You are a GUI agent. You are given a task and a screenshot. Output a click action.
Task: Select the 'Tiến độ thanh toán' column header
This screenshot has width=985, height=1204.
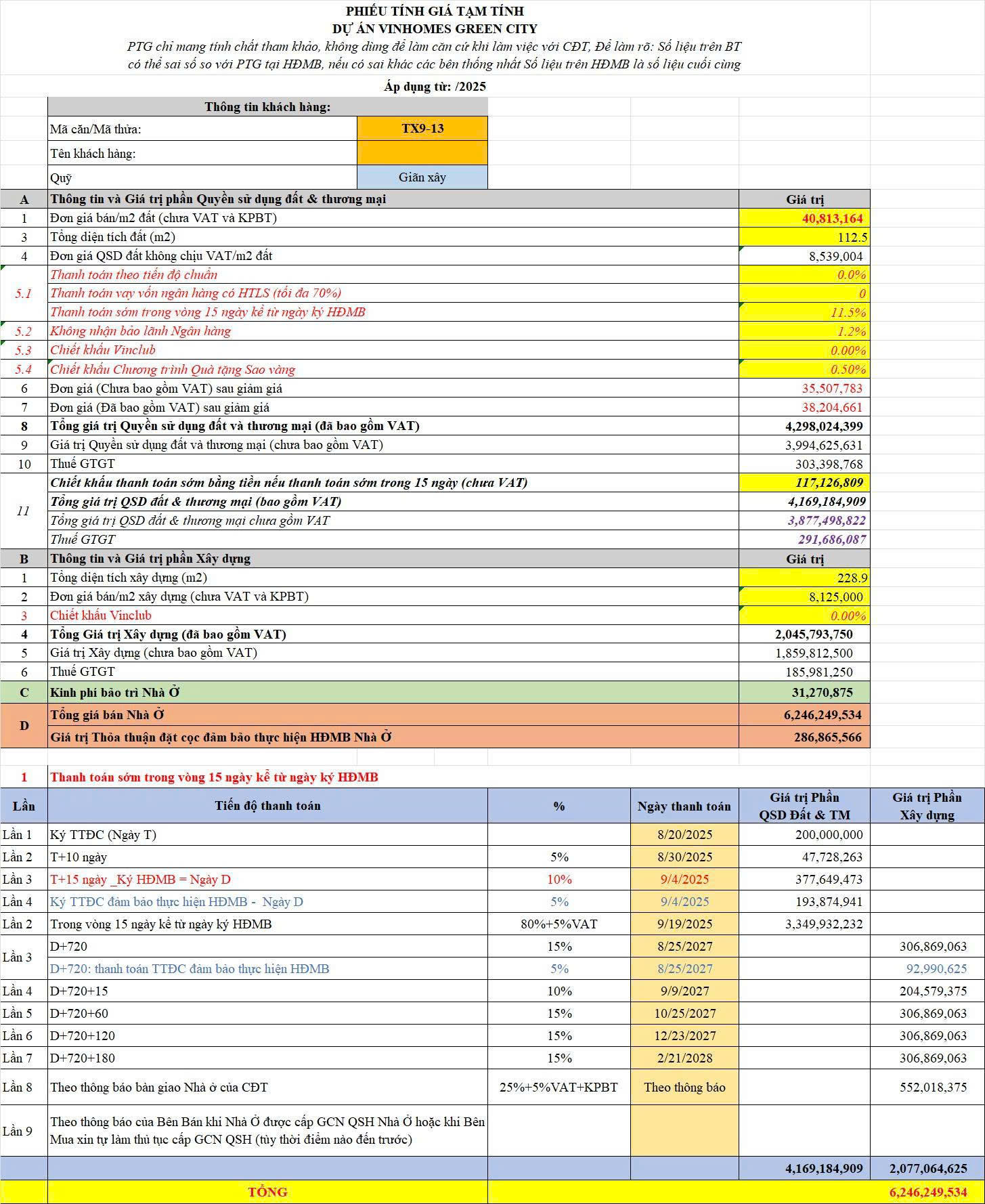[x=267, y=806]
